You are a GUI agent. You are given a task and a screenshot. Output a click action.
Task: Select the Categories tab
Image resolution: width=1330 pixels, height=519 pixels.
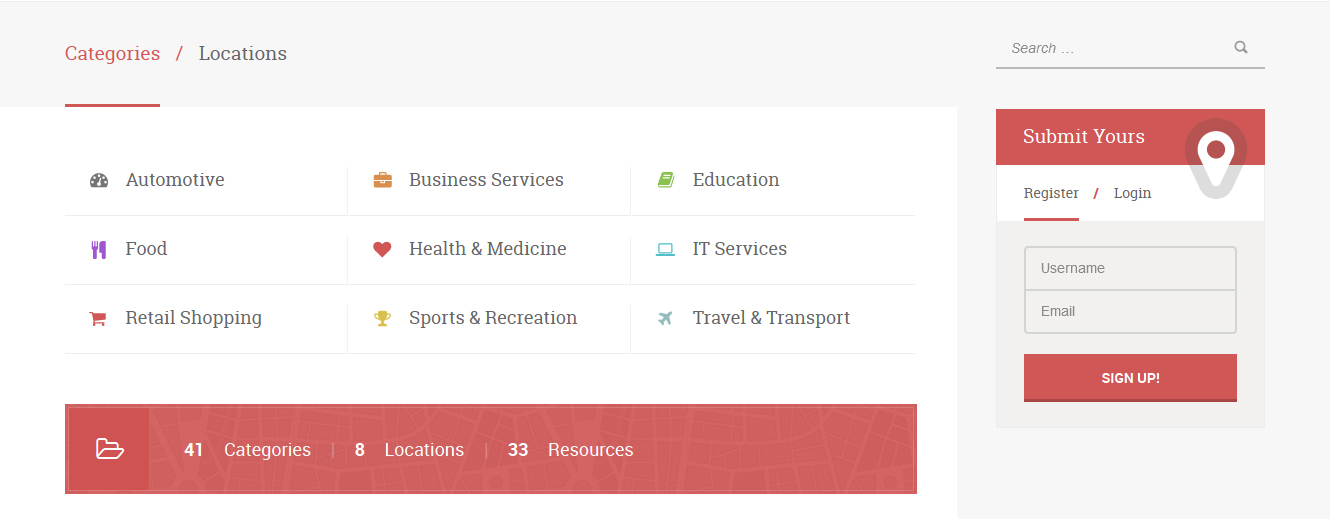click(x=112, y=54)
